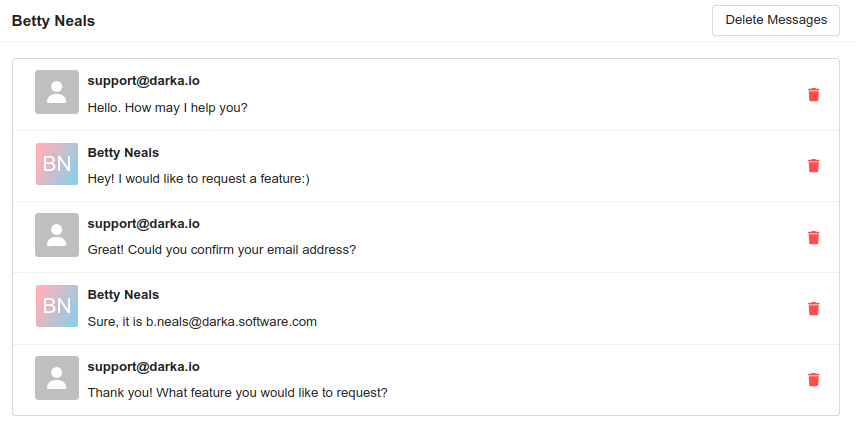The height and width of the screenshot is (432, 856).
Task: Click the Betty Neals conversation header title
Action: pyautogui.click(x=53, y=20)
